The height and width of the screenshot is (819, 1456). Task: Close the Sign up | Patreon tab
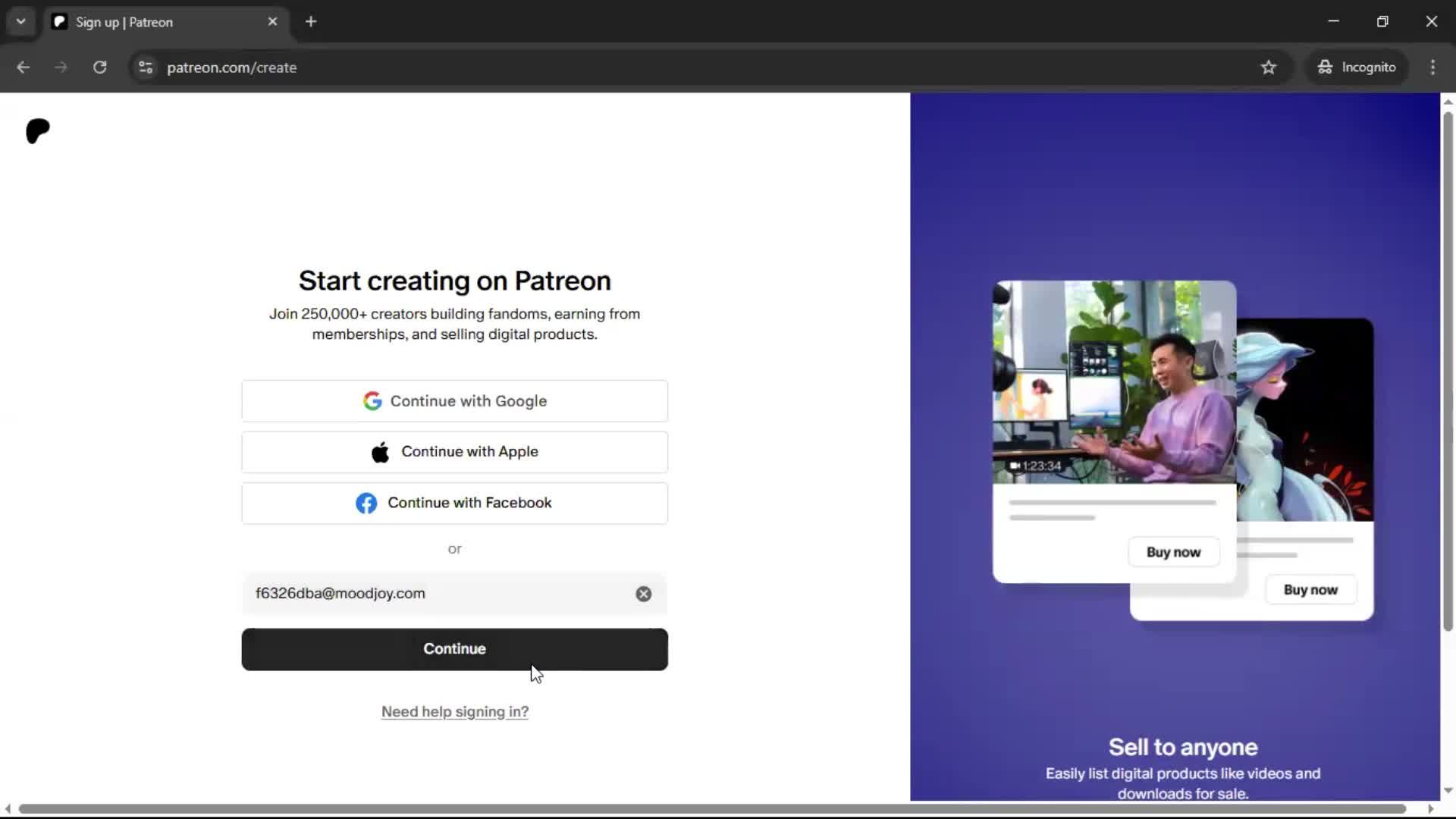272,22
